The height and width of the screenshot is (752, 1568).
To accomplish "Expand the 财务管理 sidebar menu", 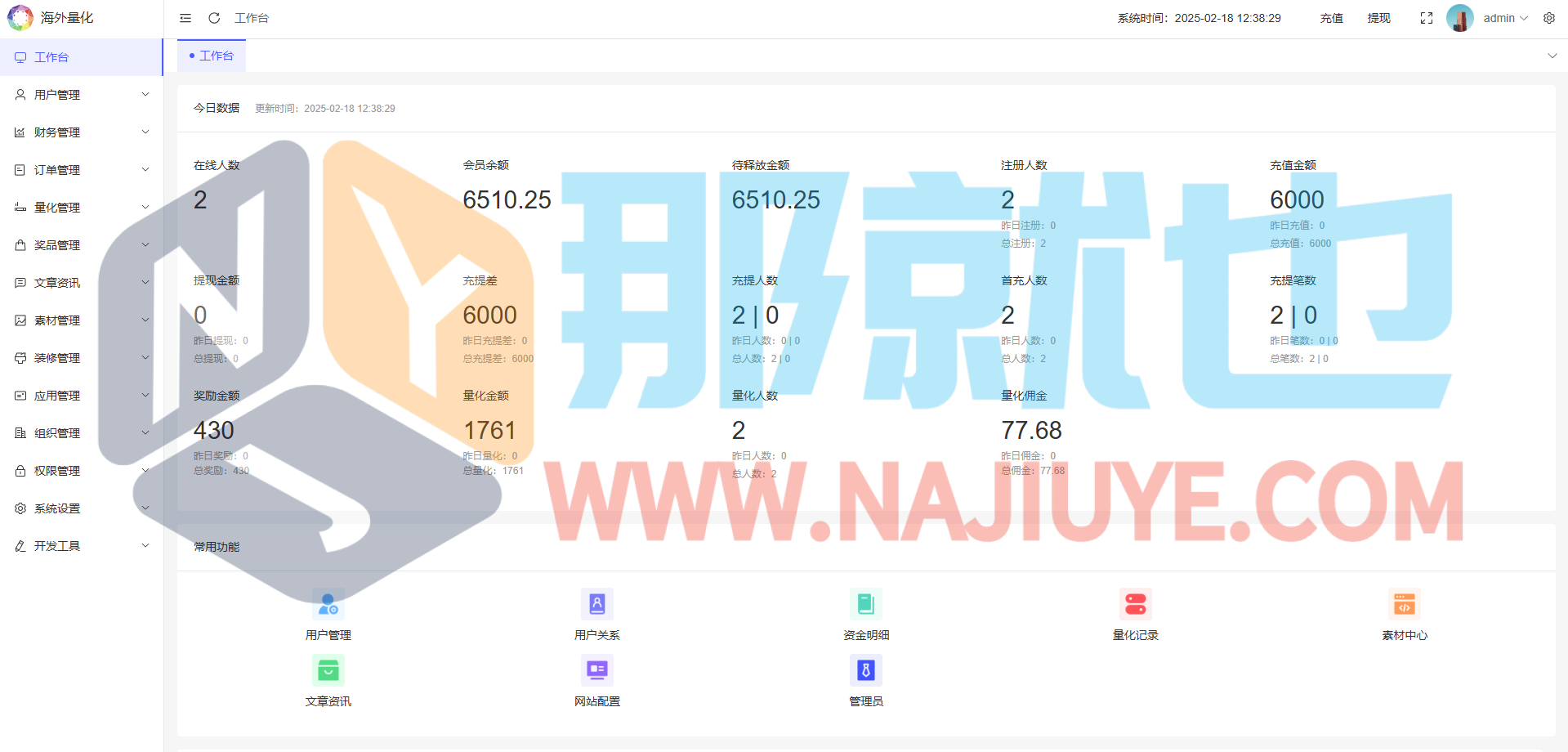I will 82,132.
